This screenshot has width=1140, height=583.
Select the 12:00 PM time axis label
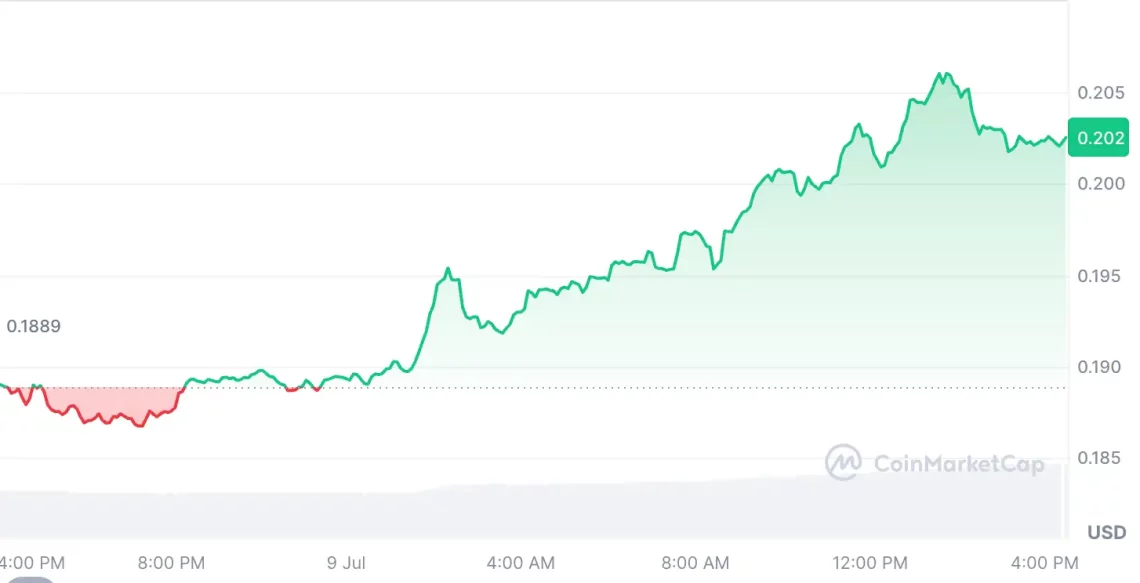[871, 563]
